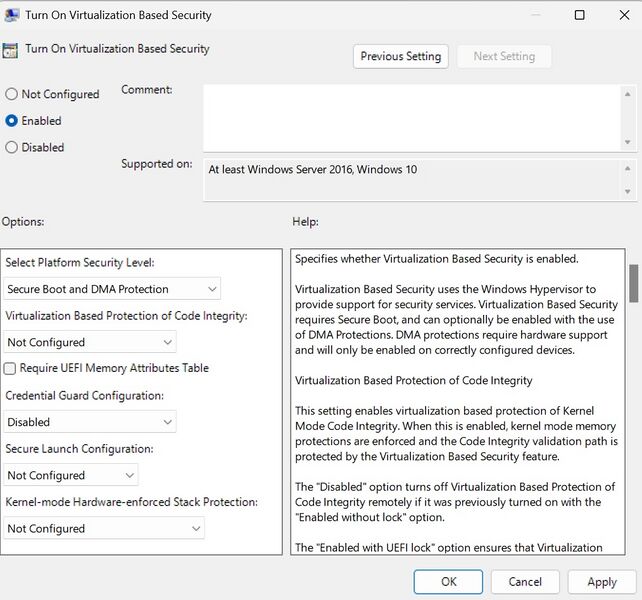Open Kernel-mode Hardware-enforced Stack Protection dropdown
The width and height of the screenshot is (642, 600).
pos(104,528)
